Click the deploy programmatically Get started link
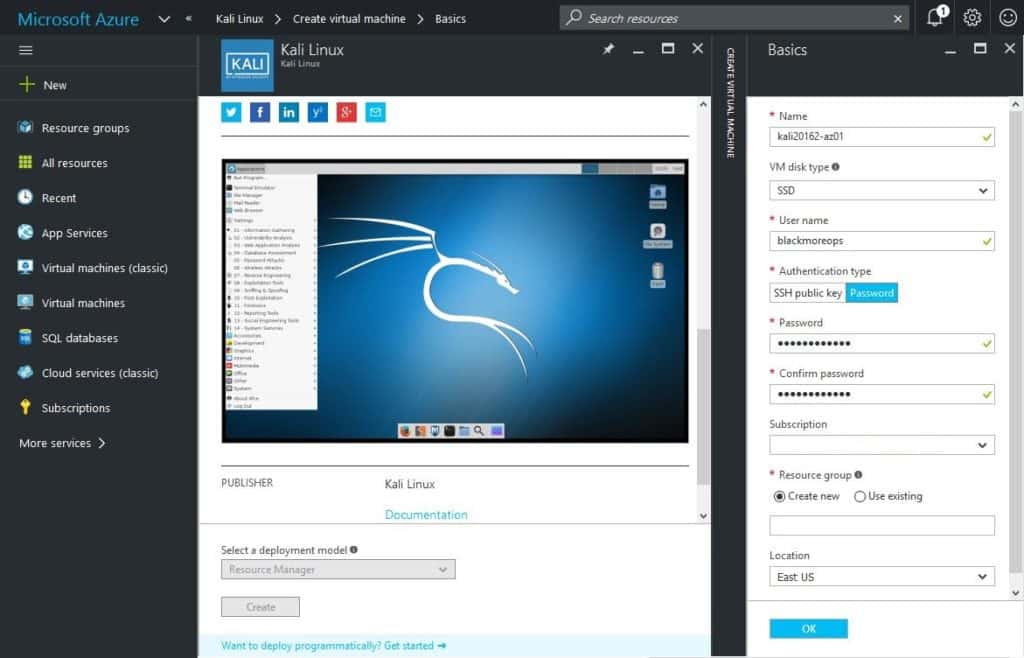Screen dimensions: 1024x658 click(334, 646)
